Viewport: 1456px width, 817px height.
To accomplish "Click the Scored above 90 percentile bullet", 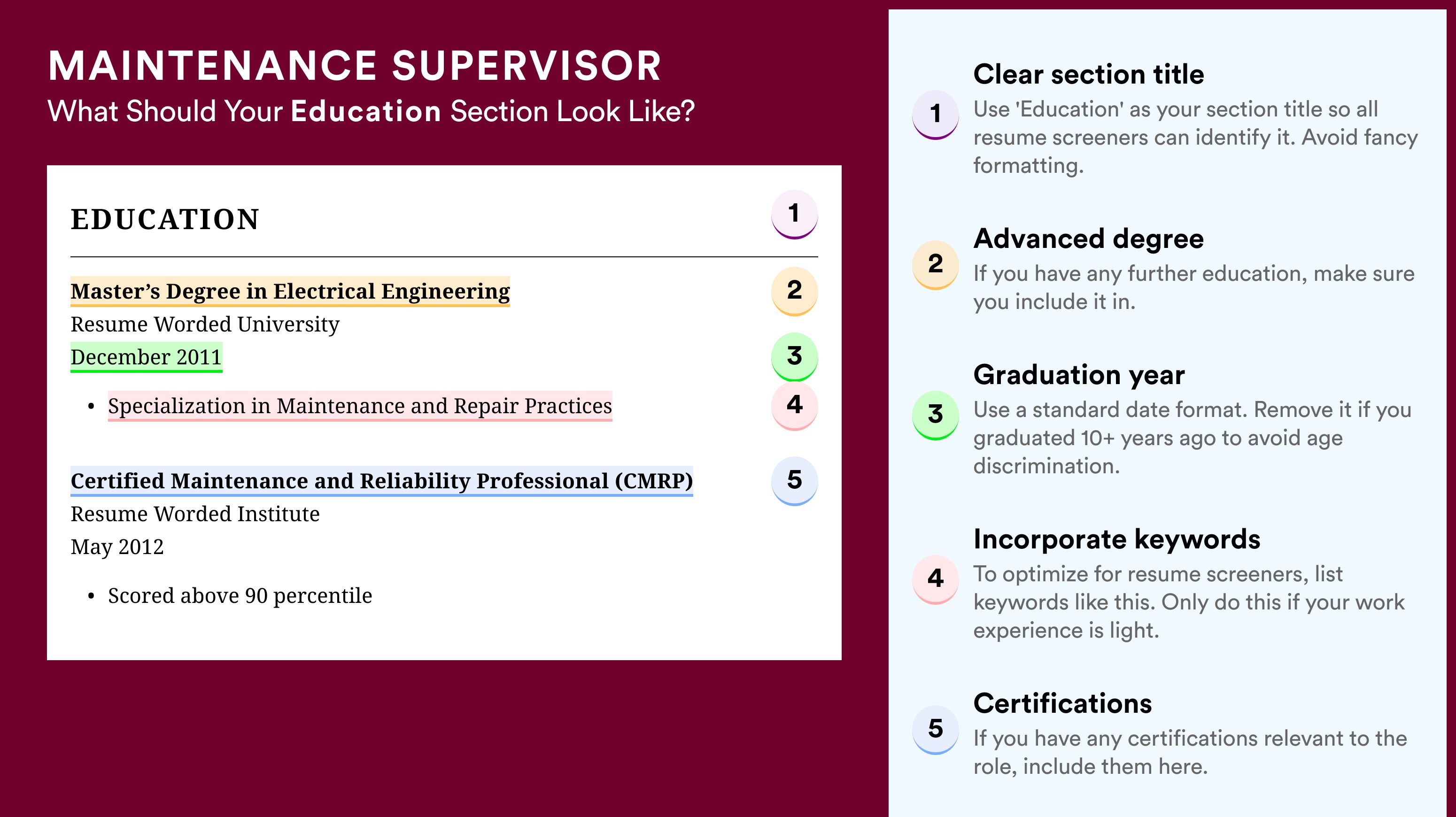I will [x=240, y=596].
